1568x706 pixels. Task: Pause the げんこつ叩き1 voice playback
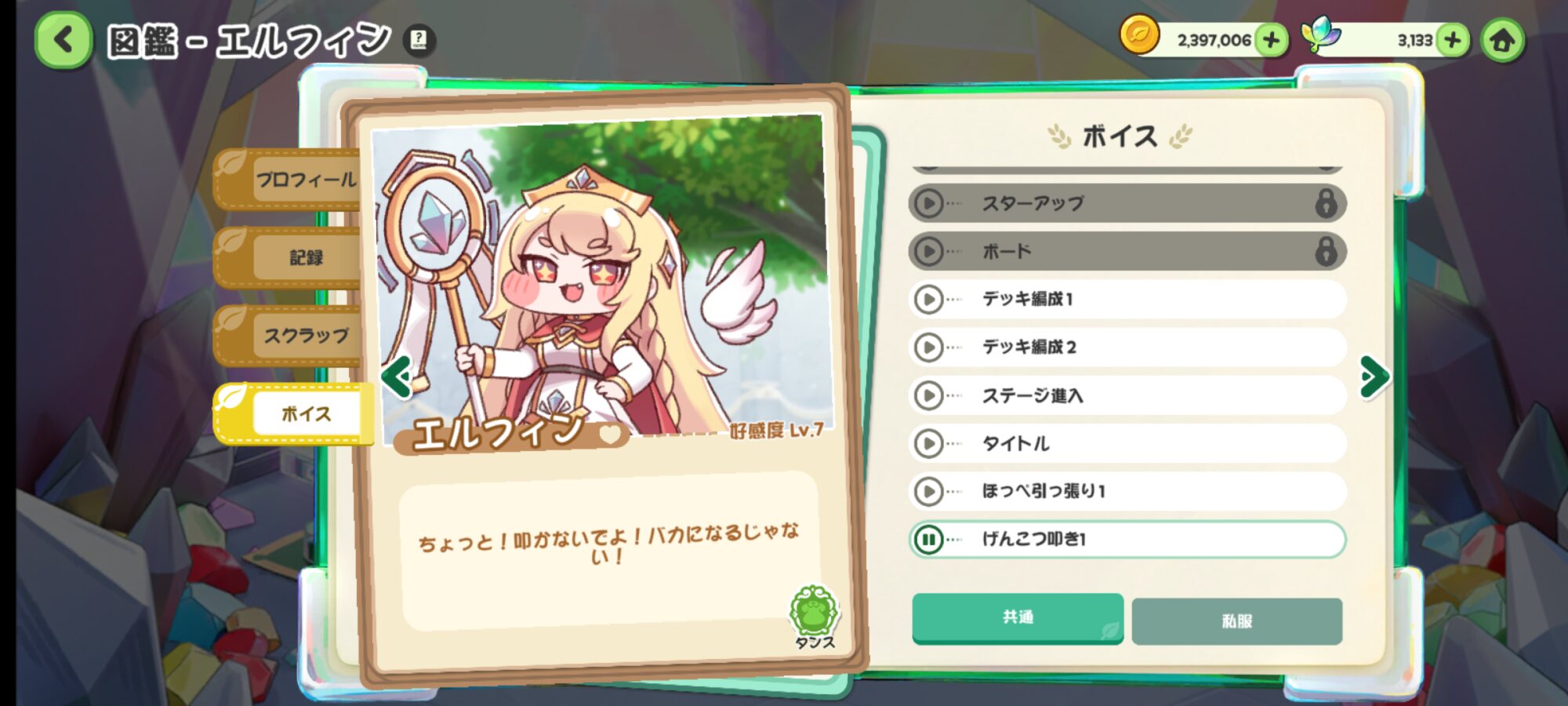929,540
